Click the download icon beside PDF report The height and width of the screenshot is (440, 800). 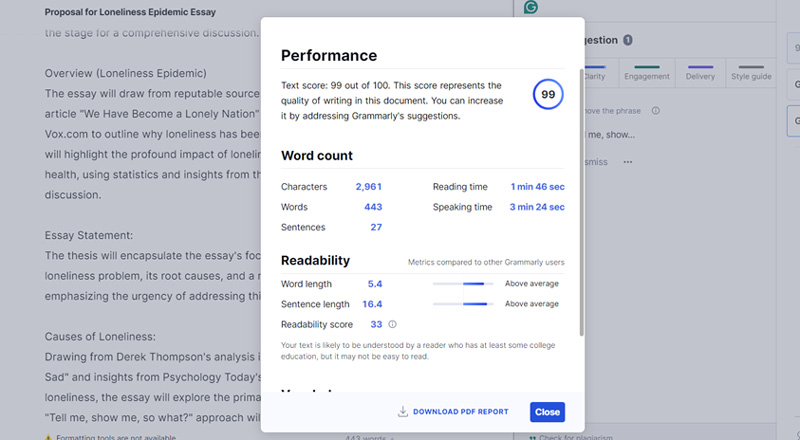coord(402,411)
